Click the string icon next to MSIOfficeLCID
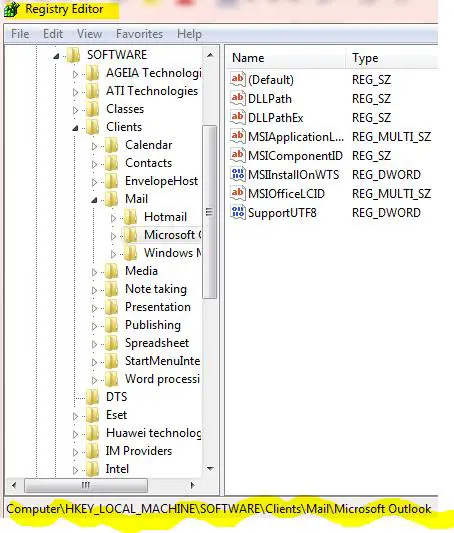The width and height of the screenshot is (454, 533). [238, 194]
